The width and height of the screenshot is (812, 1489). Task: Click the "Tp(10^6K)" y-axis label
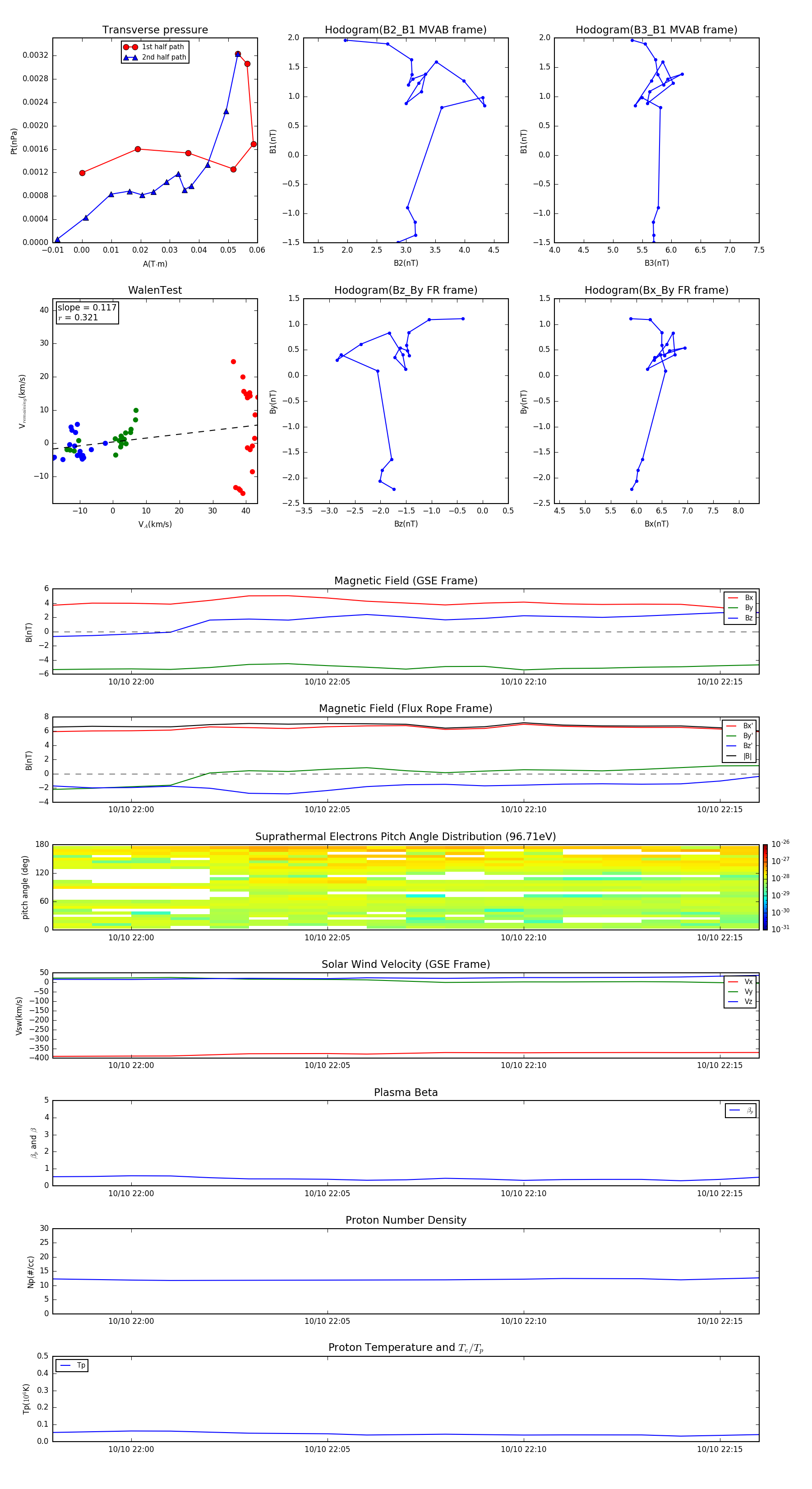click(x=26, y=1399)
